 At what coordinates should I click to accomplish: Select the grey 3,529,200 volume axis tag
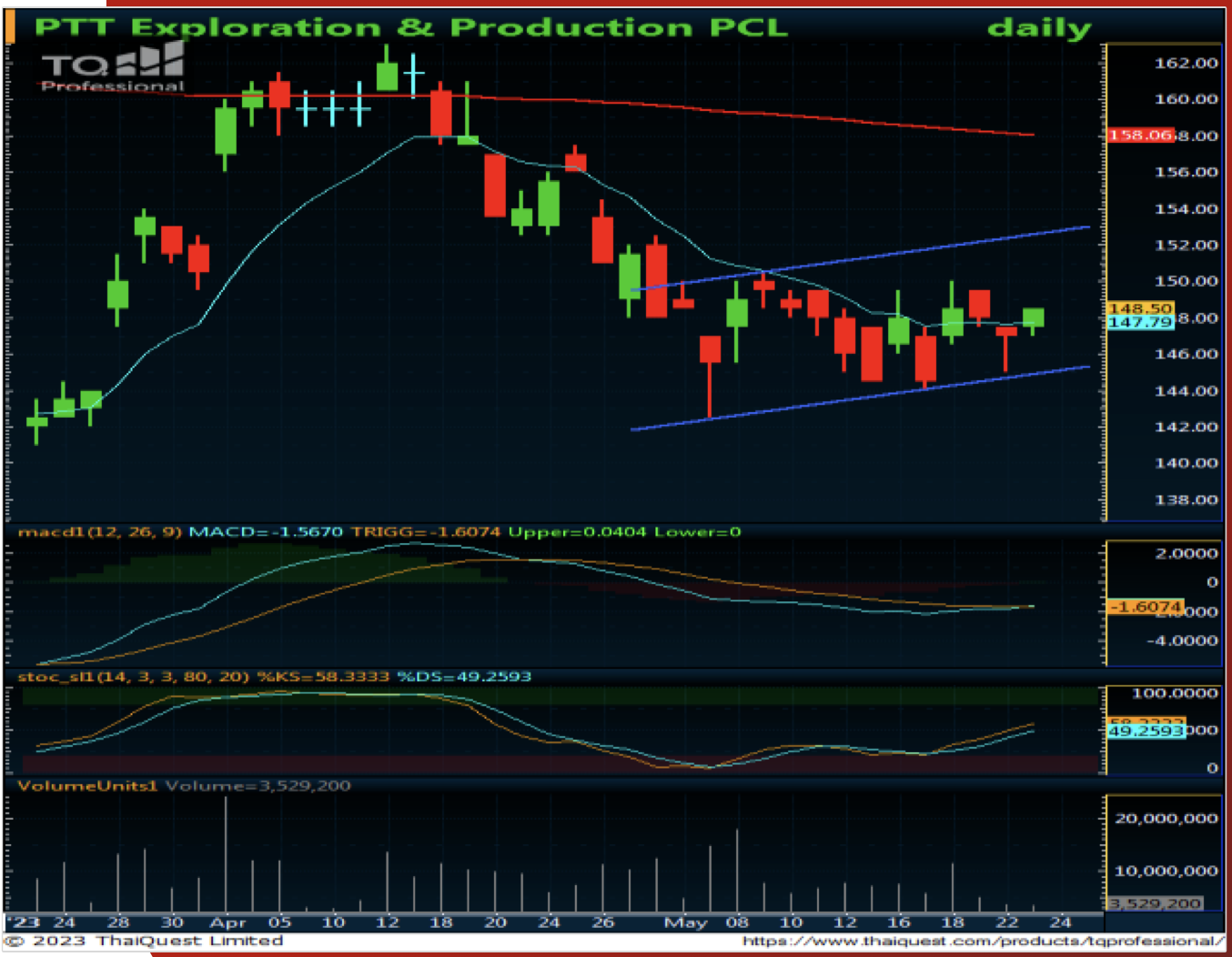(x=1156, y=903)
